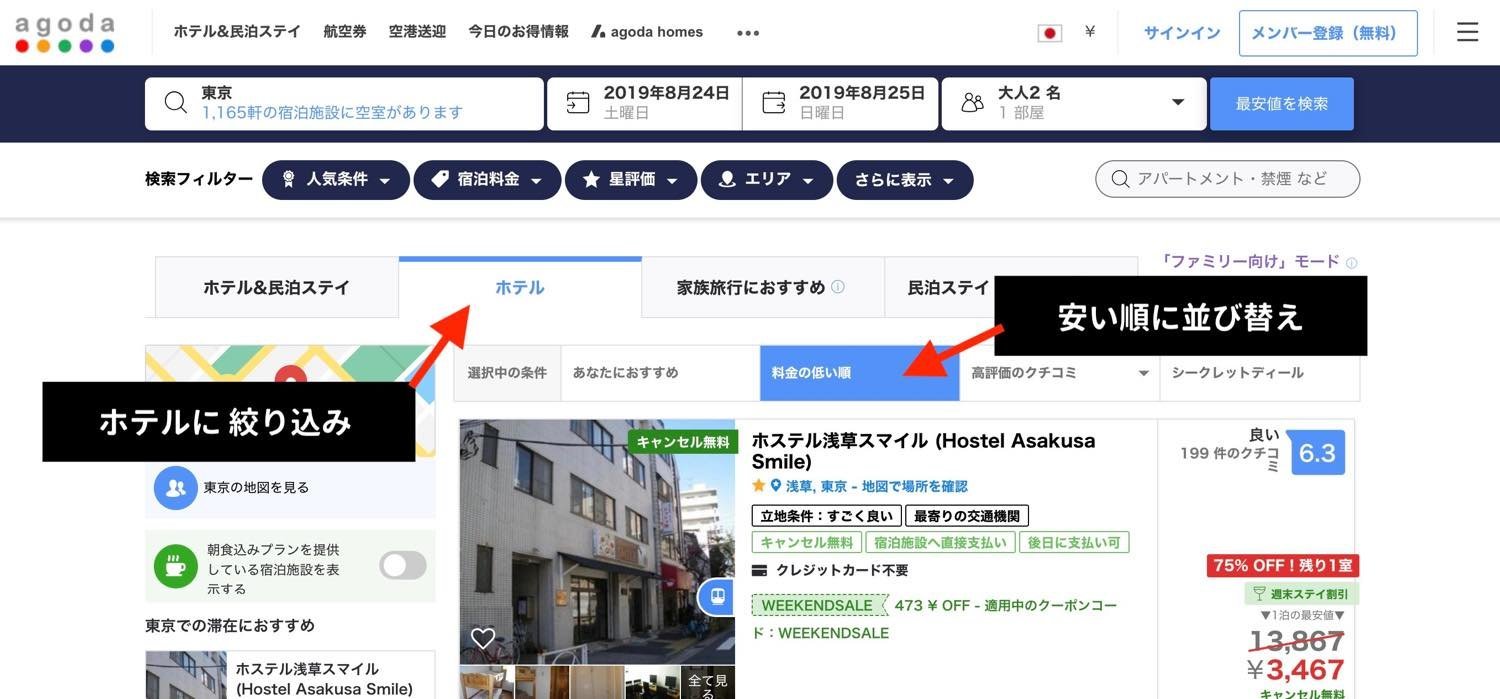1500x699 pixels.
Task: Select the ホテル tab
Action: pyautogui.click(x=520, y=288)
